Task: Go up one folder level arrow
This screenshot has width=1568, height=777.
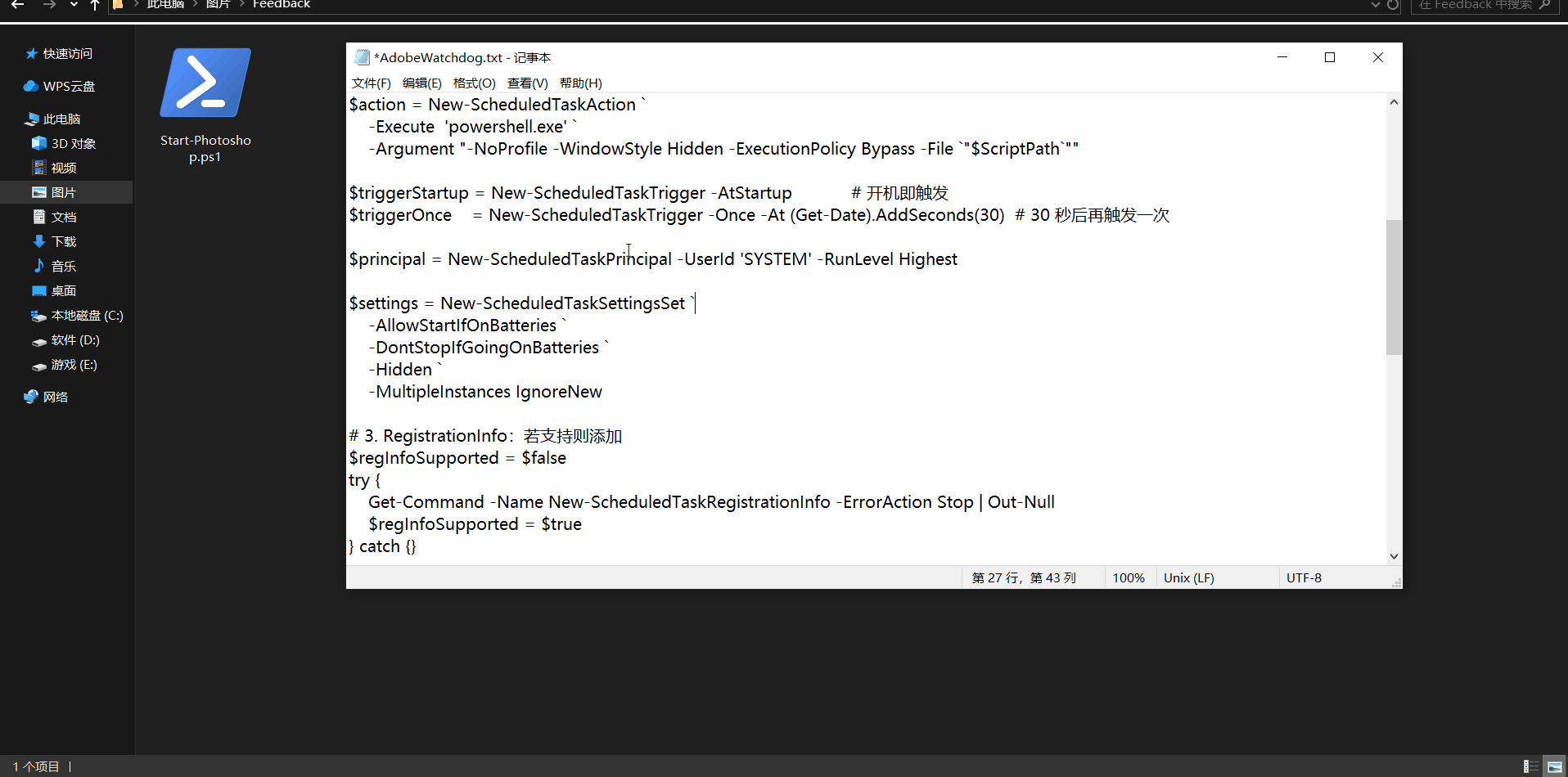Action: pyautogui.click(x=95, y=5)
